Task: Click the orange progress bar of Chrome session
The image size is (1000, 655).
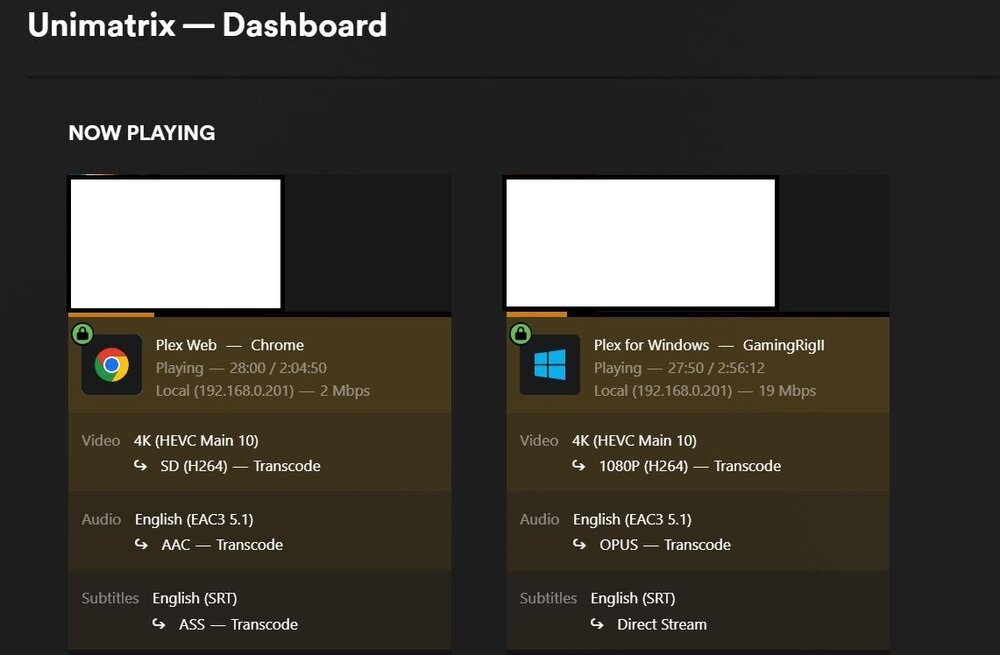Action: 111,314
